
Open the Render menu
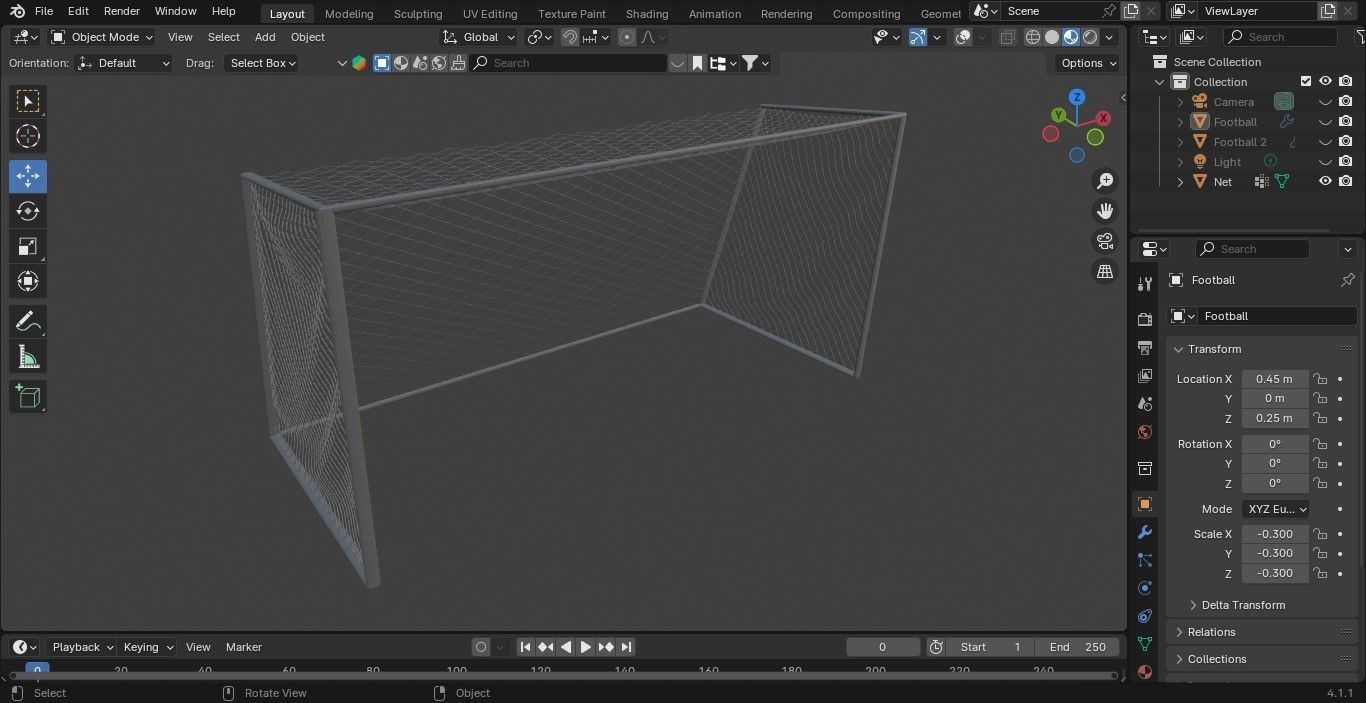[x=122, y=11]
